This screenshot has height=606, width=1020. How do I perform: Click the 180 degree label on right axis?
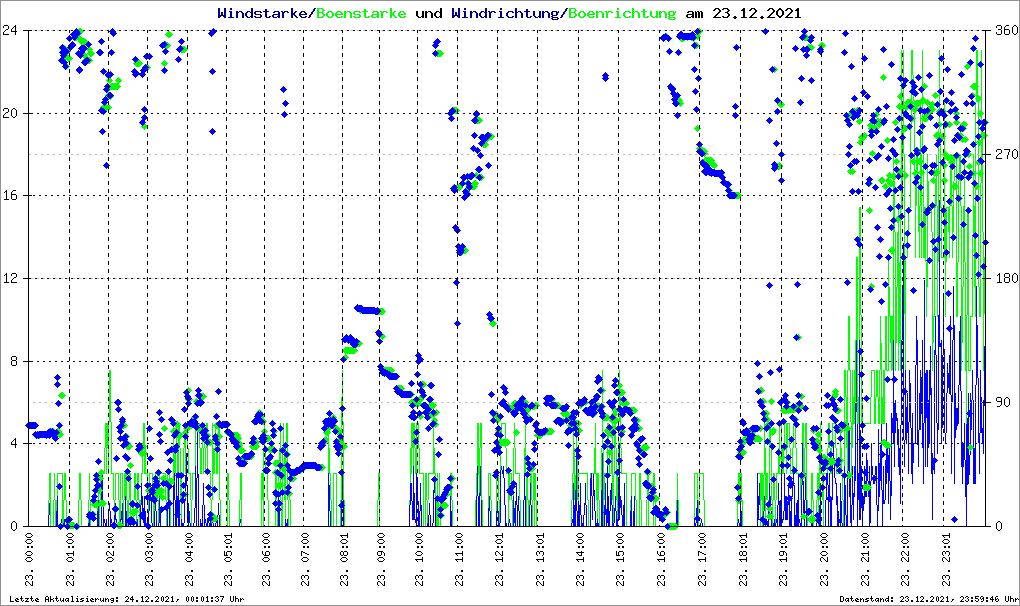point(1004,278)
